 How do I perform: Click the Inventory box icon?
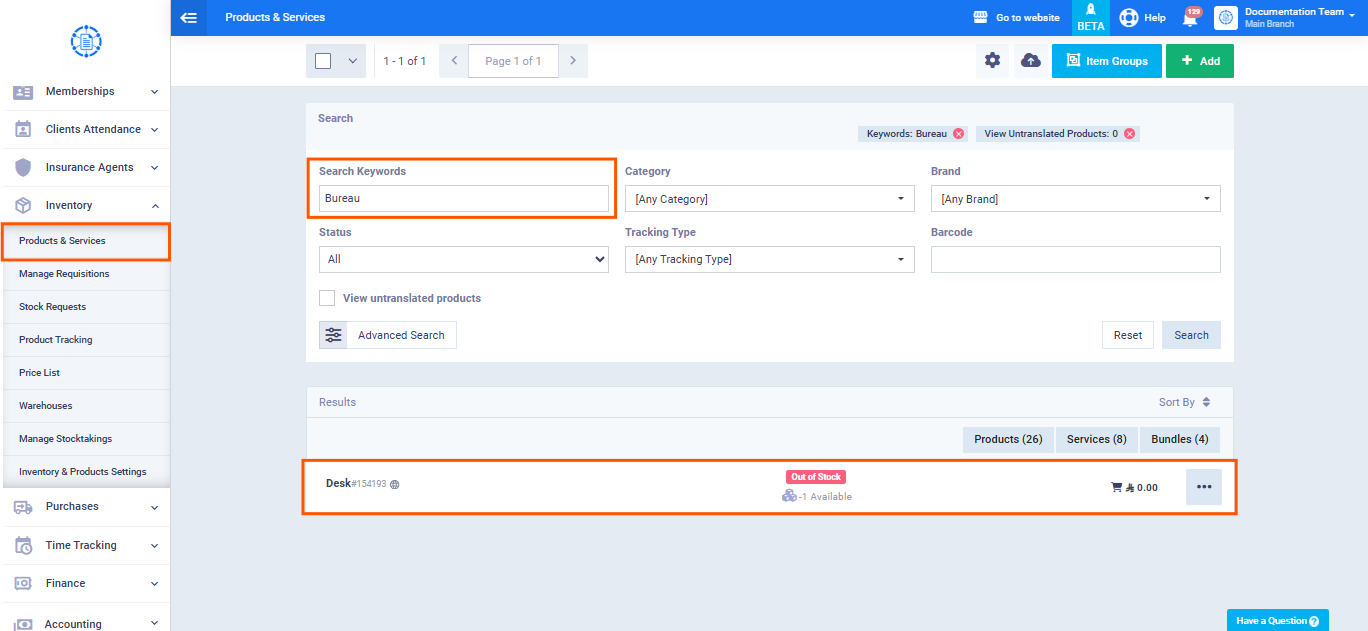(23, 205)
